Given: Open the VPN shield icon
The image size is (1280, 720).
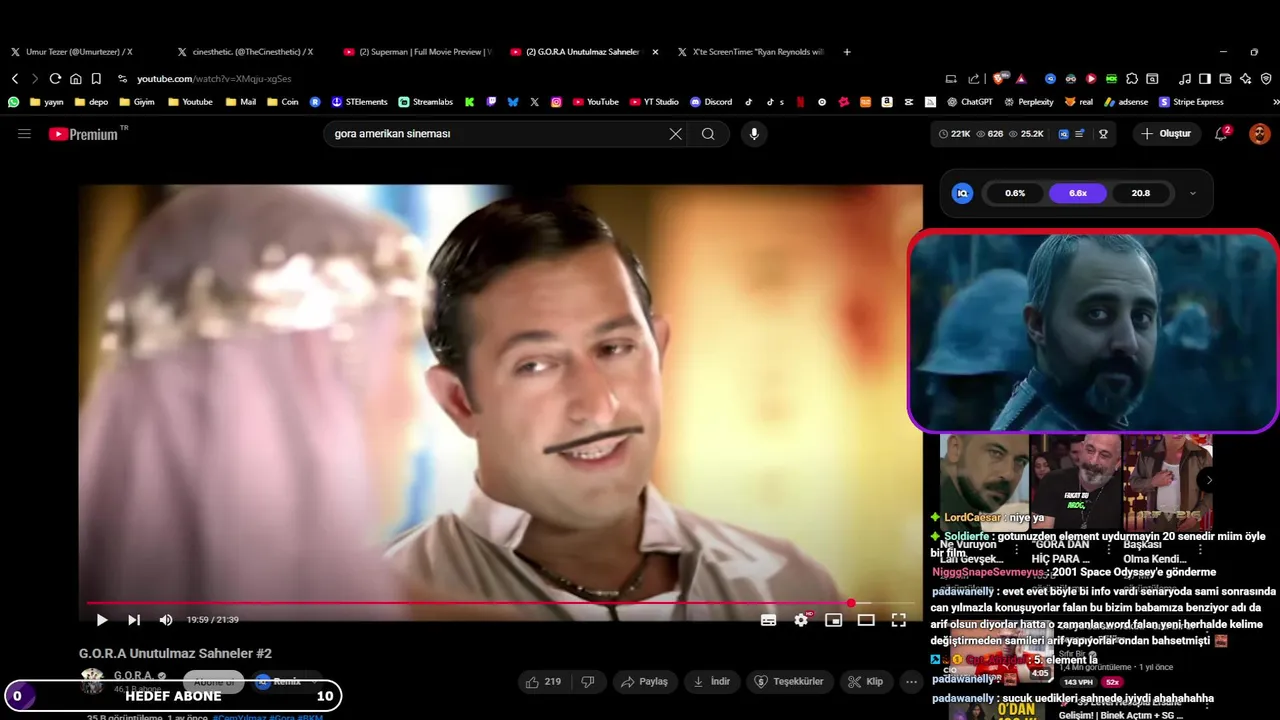Looking at the screenshot, I should tap(1266, 79).
